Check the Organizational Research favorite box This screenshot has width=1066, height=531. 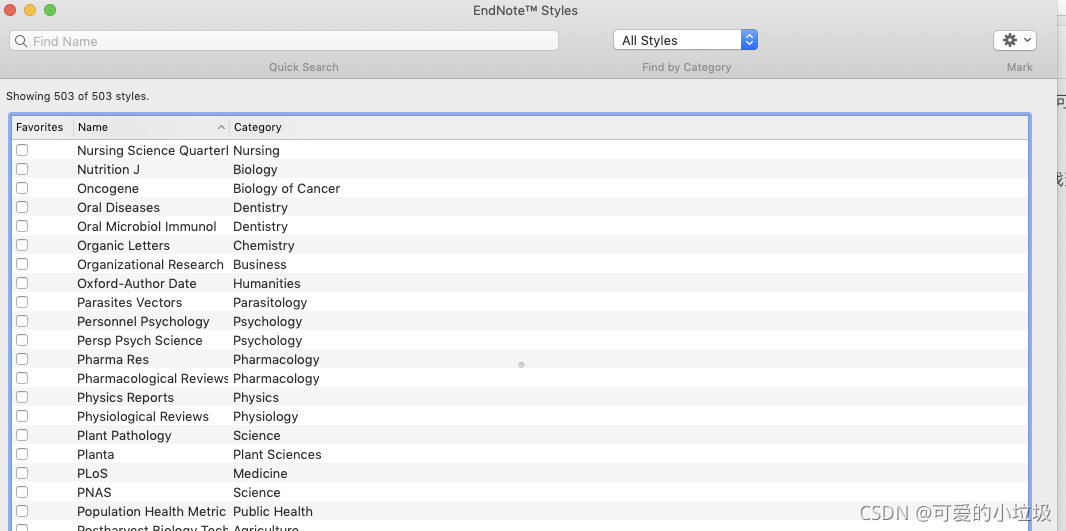click(22, 264)
